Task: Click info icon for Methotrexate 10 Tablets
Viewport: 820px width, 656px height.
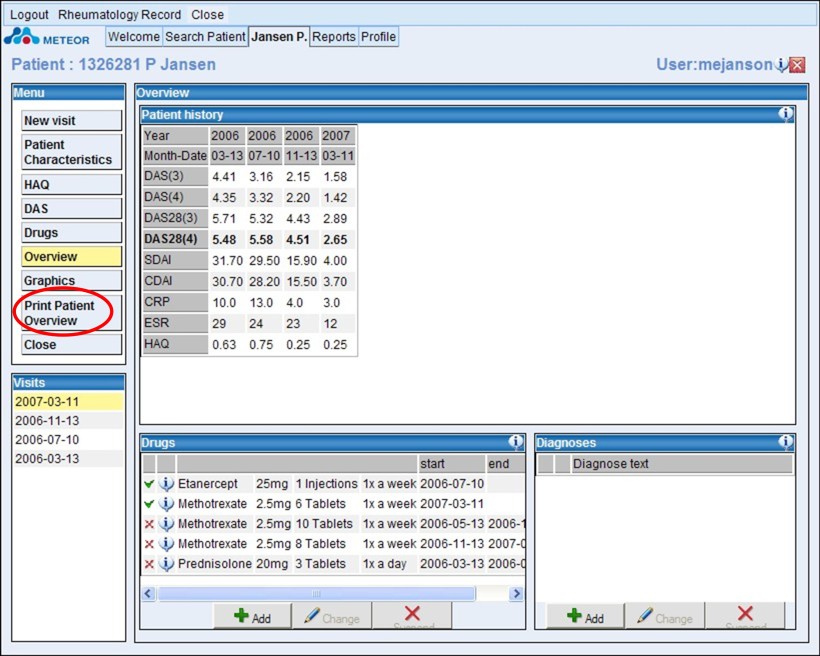Action: pos(166,524)
